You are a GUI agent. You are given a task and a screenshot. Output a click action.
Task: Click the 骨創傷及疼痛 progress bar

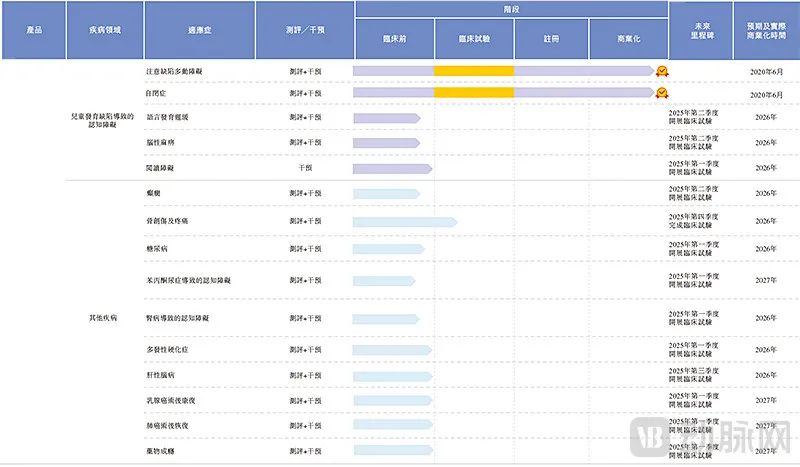pyautogui.click(x=404, y=222)
